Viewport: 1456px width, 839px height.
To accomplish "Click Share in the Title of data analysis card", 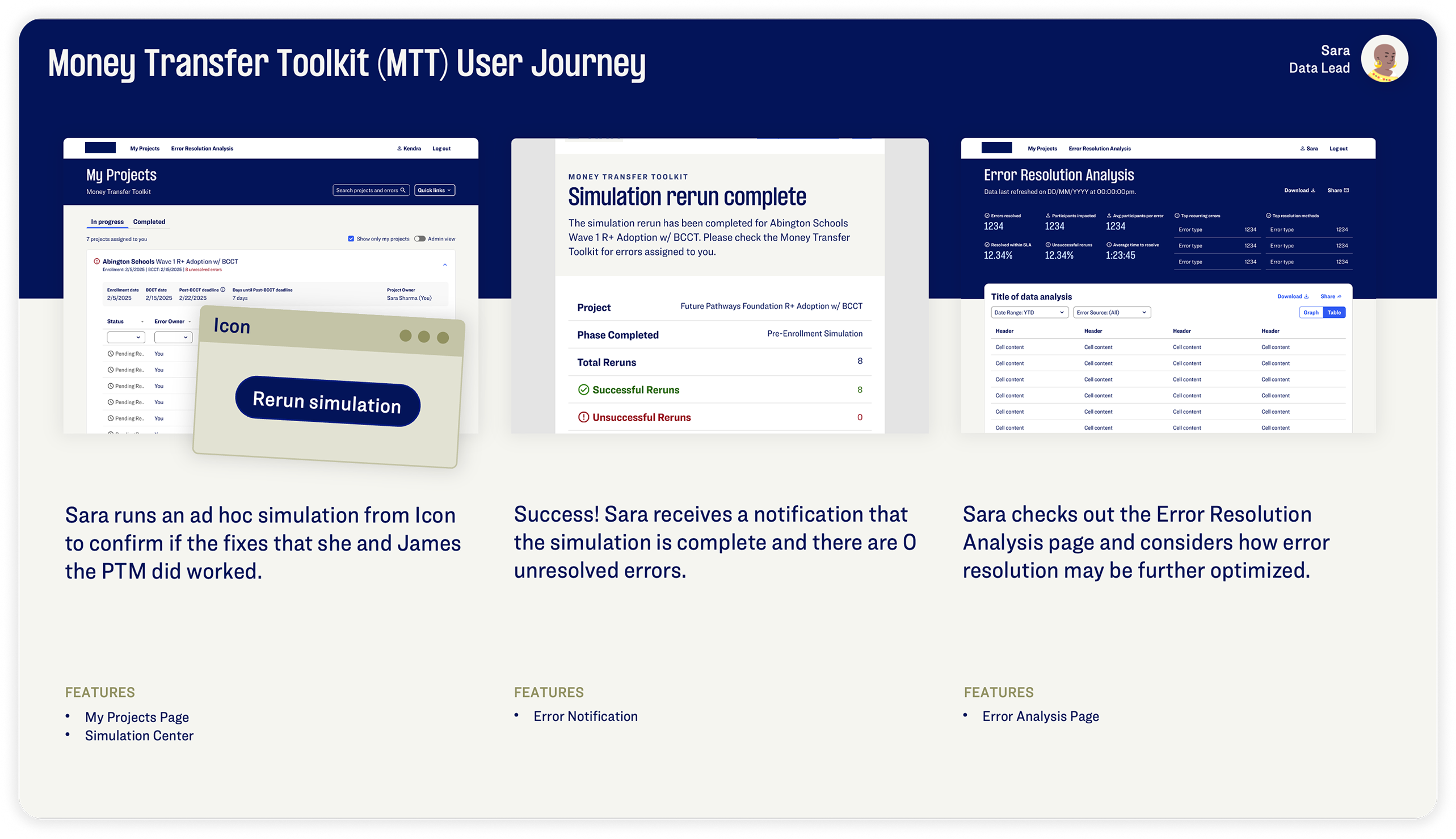I will [x=1331, y=296].
